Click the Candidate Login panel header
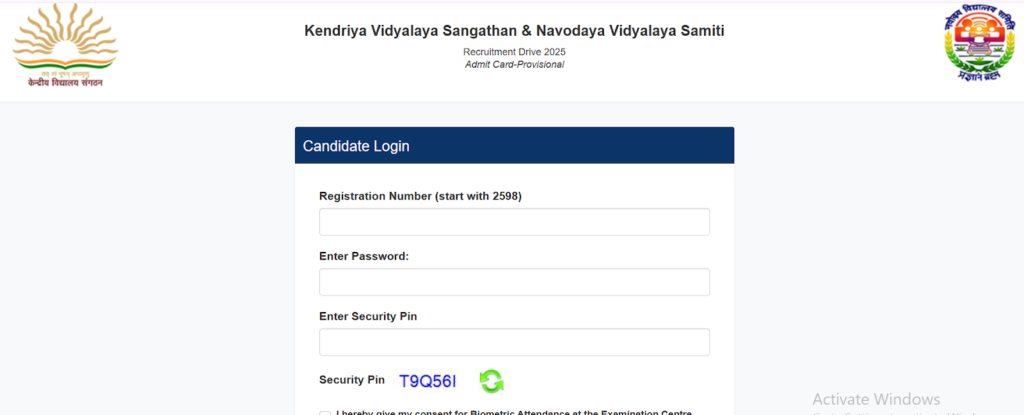The image size is (1024, 415). coord(514,146)
